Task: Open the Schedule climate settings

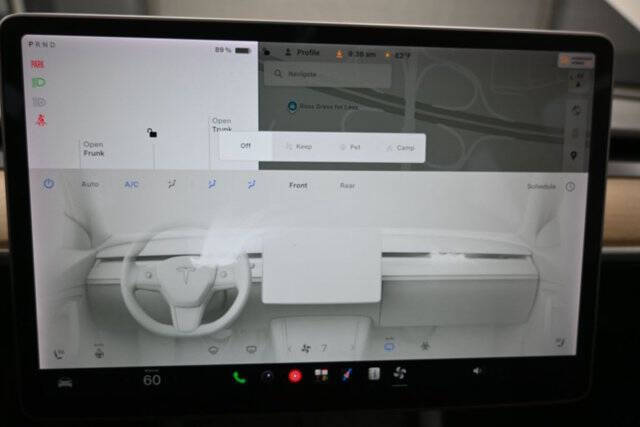Action: 541,187
